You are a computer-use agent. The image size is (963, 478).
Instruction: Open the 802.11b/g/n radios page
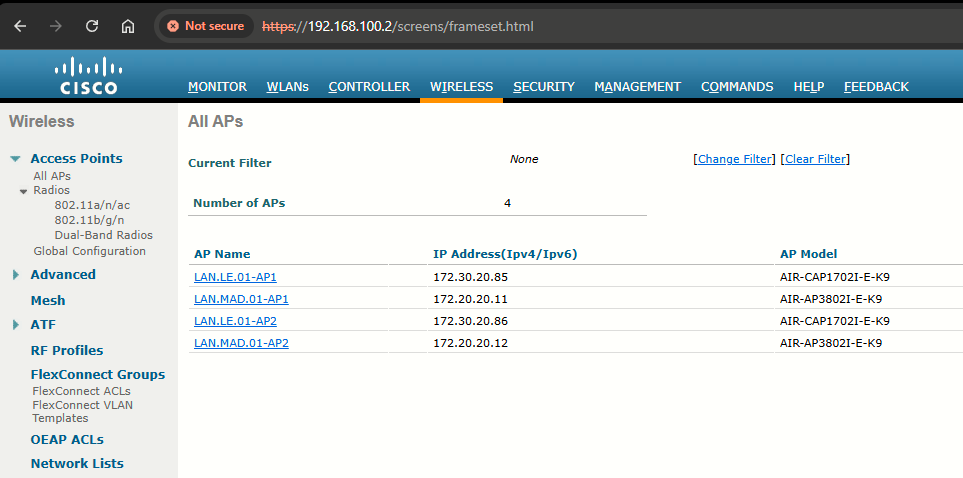pos(90,220)
